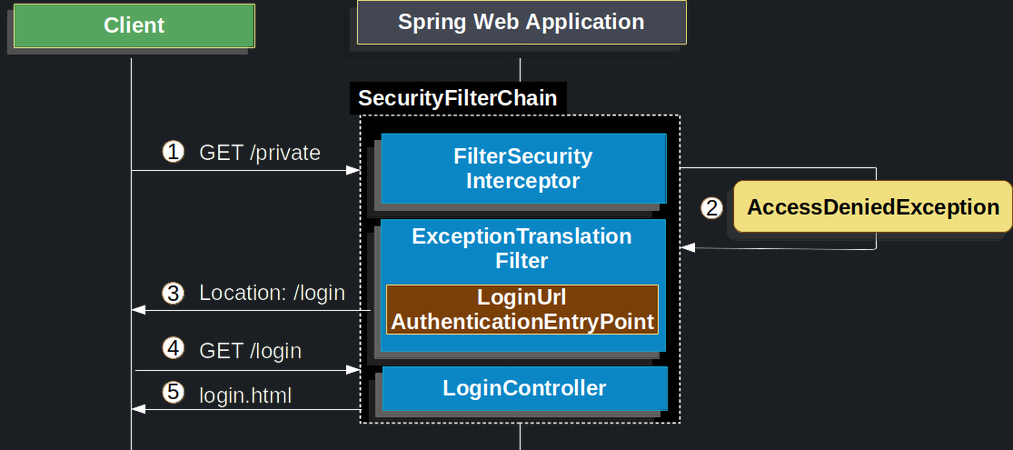Image resolution: width=1013 pixels, height=450 pixels.
Task: Click the GET /private request label
Action: tap(260, 153)
